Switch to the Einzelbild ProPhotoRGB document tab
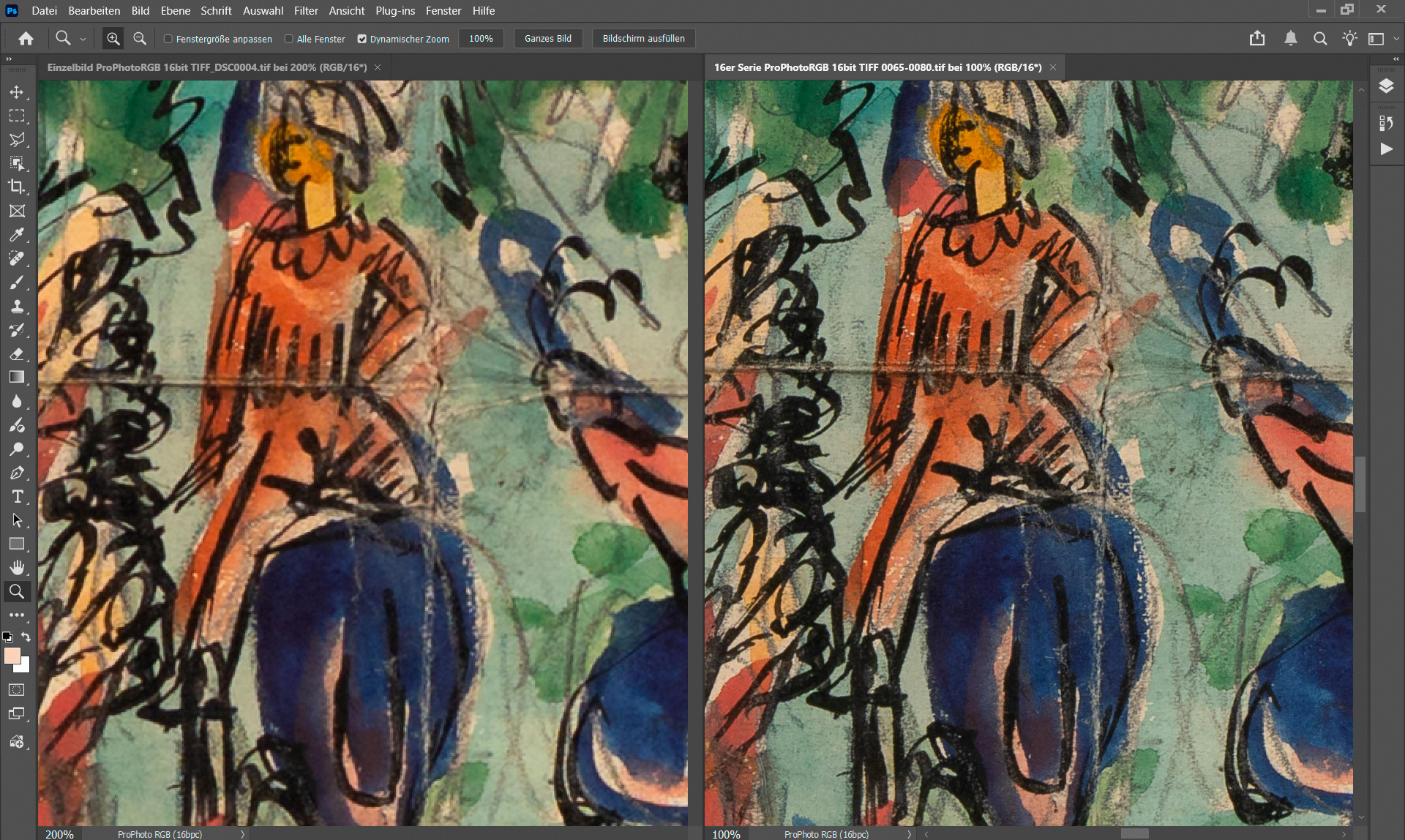The image size is (1405, 840). [x=207, y=67]
